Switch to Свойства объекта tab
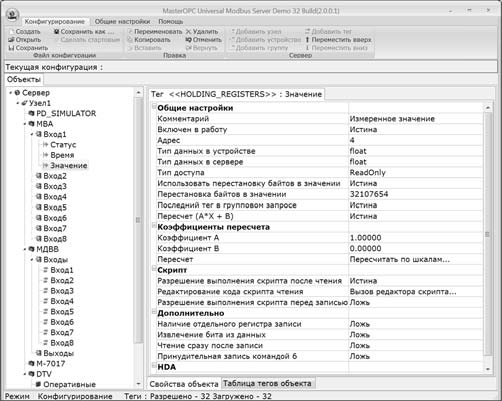The height and width of the screenshot is (401, 502). (x=184, y=384)
